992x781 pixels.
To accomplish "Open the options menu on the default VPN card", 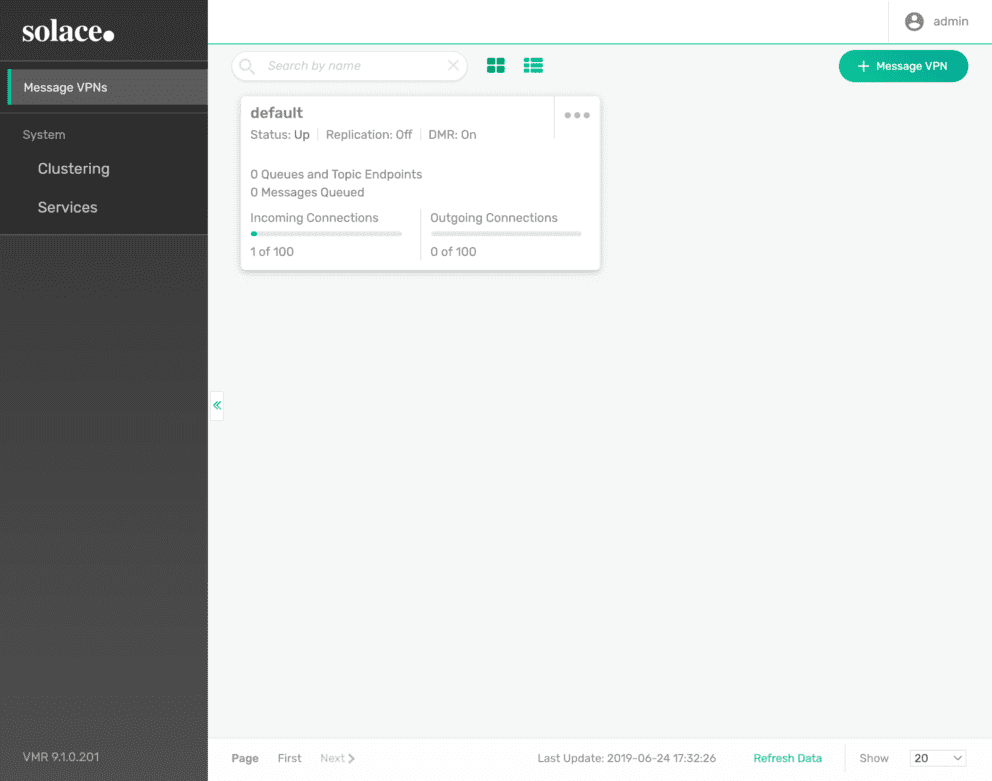I will coord(576,115).
